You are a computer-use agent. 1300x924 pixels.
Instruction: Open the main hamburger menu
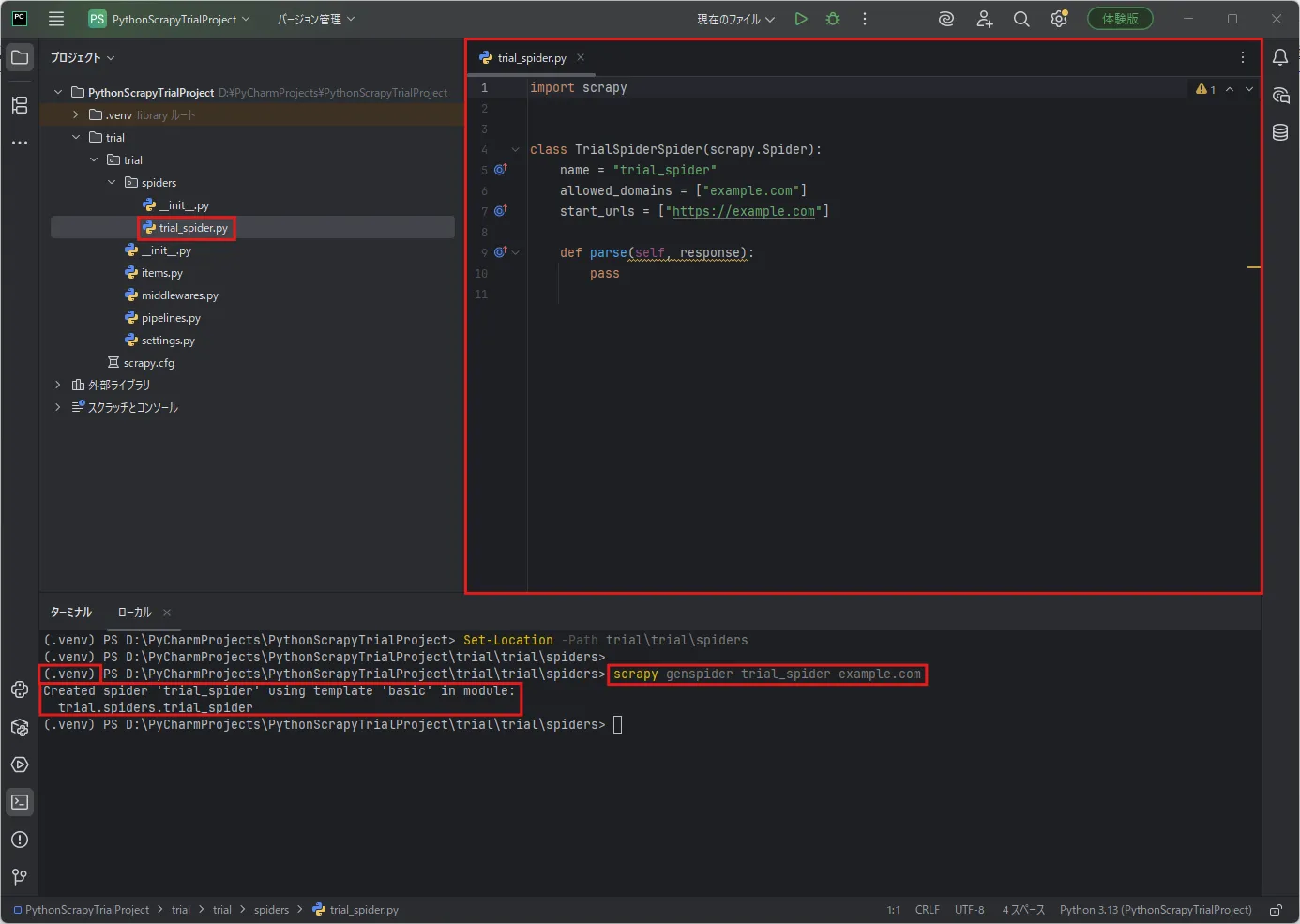(56, 19)
